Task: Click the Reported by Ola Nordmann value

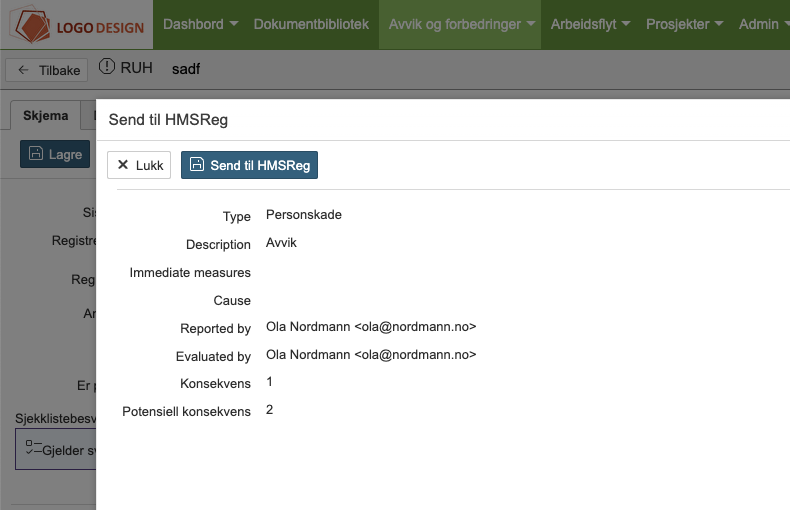Action: tap(370, 327)
